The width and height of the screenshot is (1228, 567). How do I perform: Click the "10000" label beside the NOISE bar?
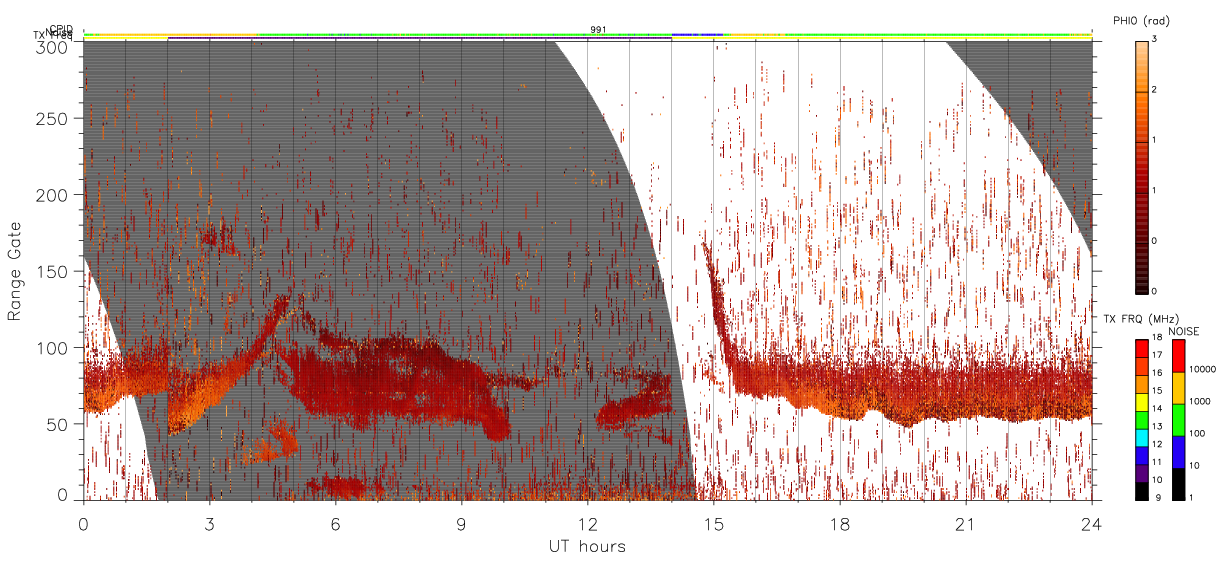pyautogui.click(x=1202, y=369)
